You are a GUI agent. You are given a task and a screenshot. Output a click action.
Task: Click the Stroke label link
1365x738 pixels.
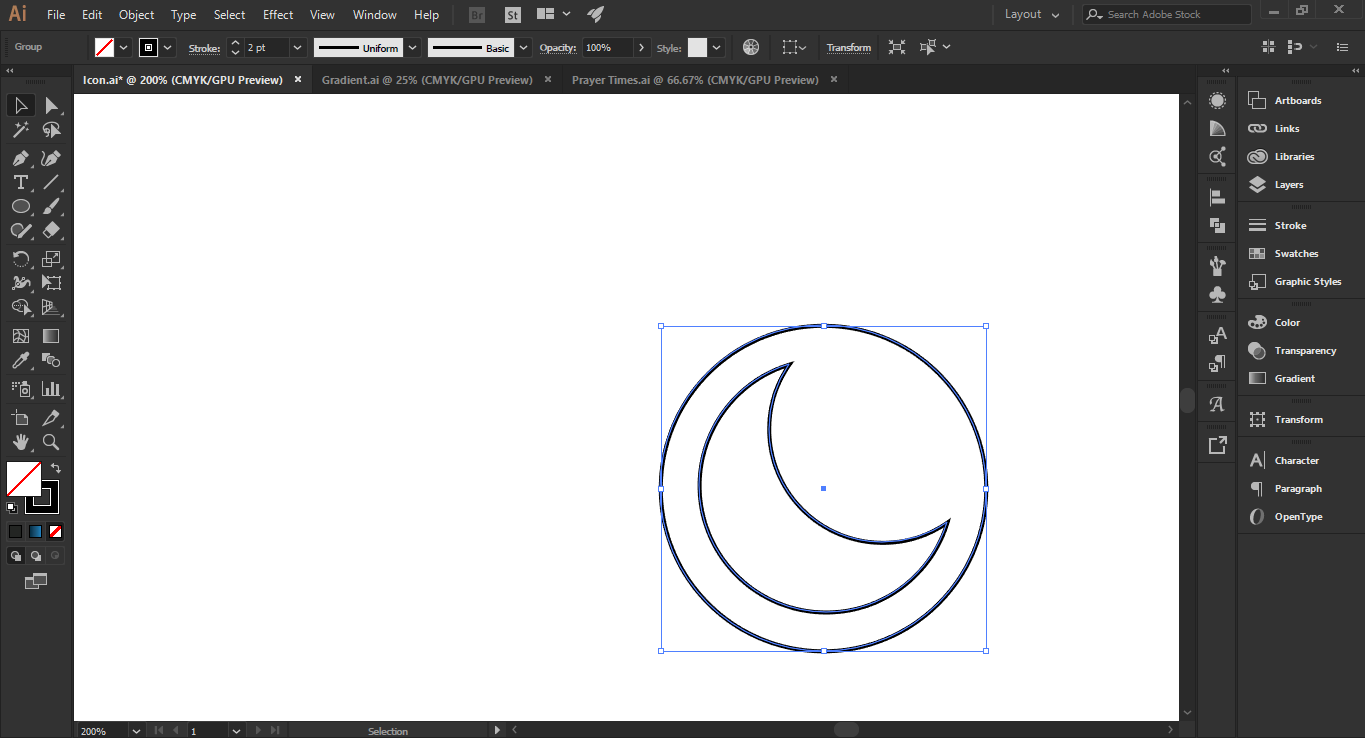pyautogui.click(x=204, y=48)
